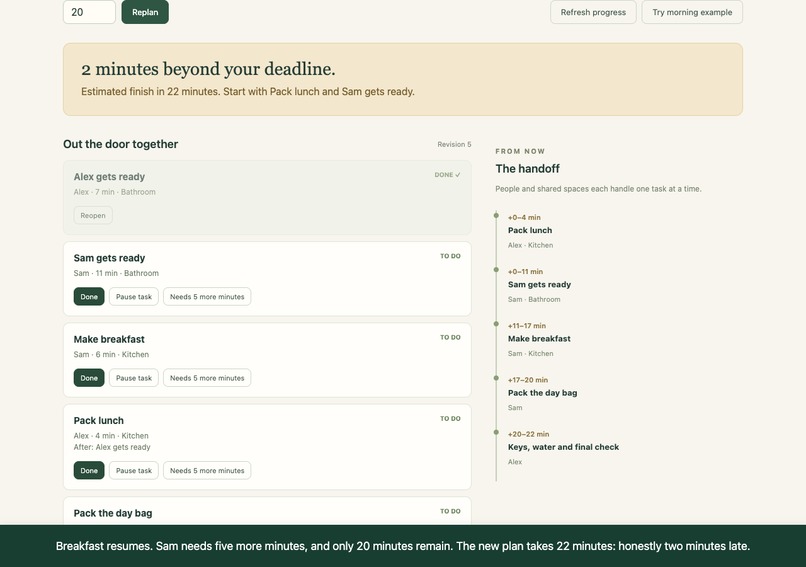Click "Estimated finish in 22 minutes" banner text
This screenshot has width=806, height=567.
pyautogui.click(x=248, y=92)
